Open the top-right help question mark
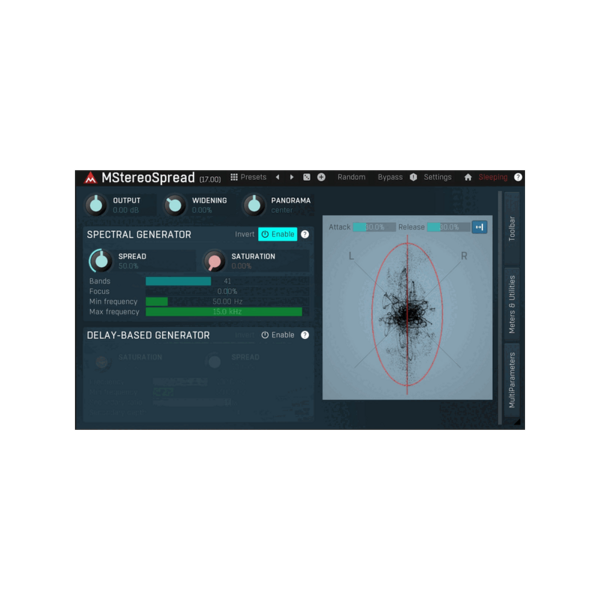The height and width of the screenshot is (600, 600). pos(518,177)
